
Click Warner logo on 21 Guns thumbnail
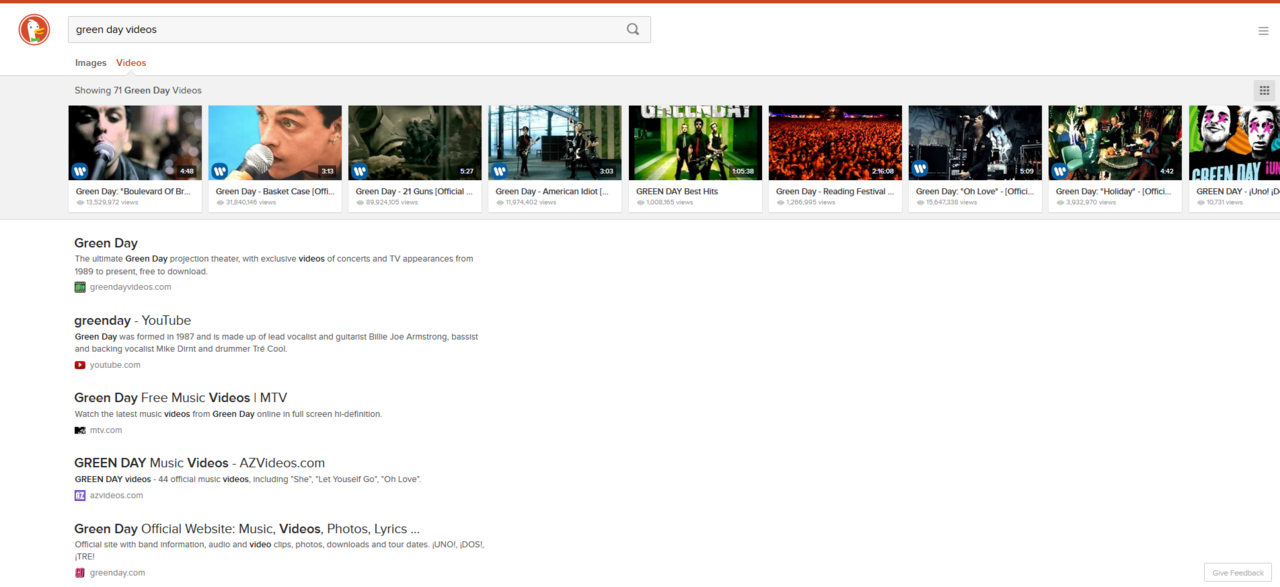(360, 170)
